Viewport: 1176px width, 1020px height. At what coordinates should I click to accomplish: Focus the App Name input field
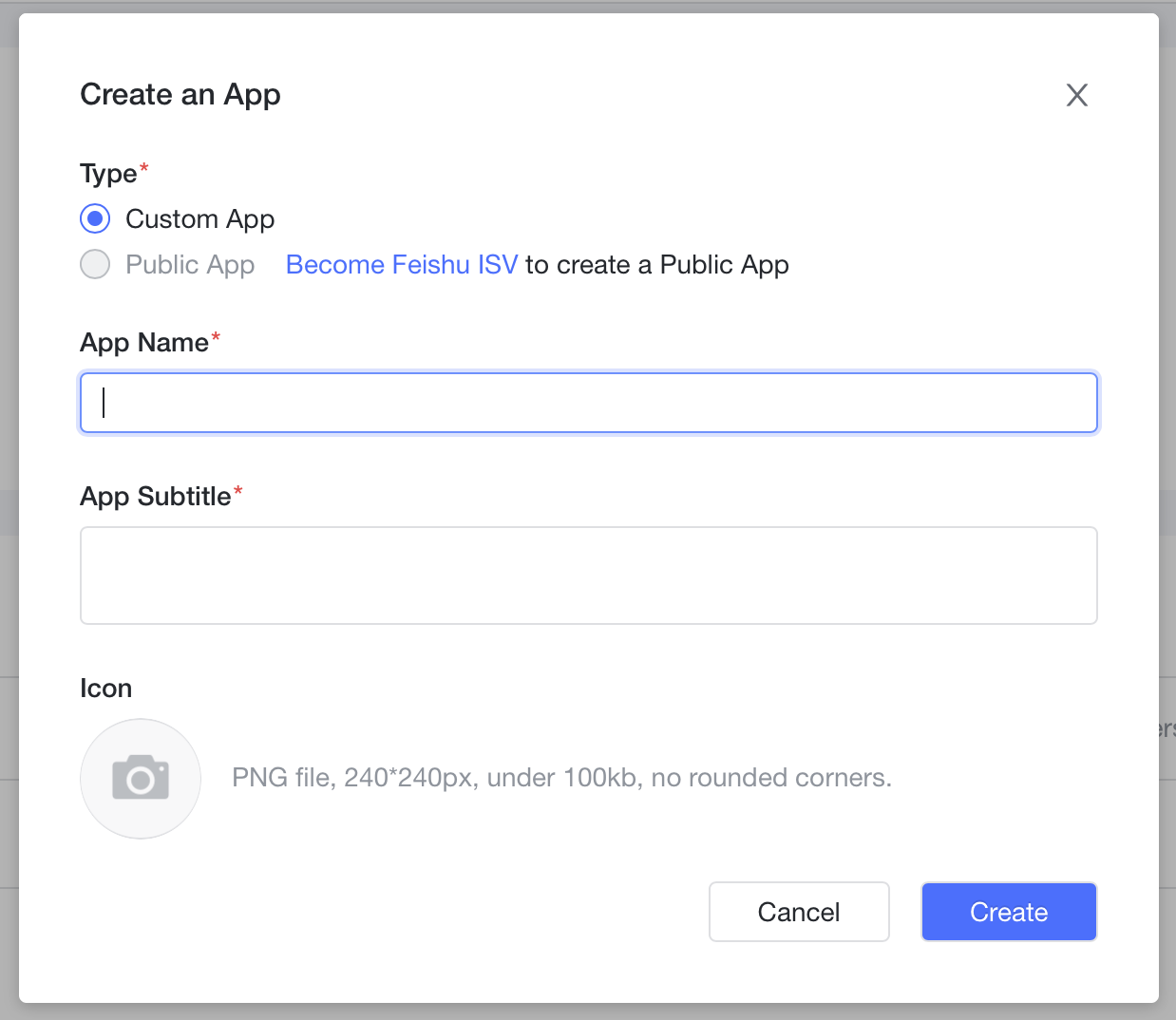click(x=589, y=403)
